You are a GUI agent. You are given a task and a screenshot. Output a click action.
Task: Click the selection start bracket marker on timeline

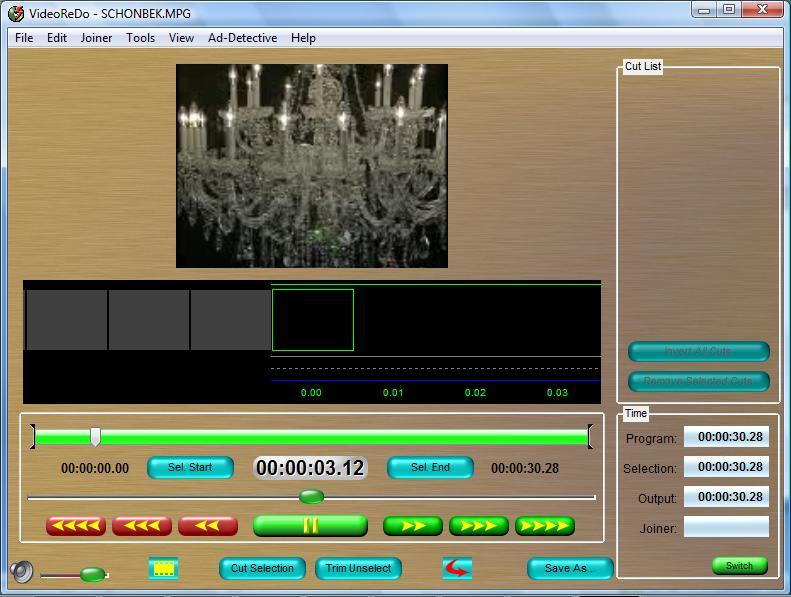tap(33, 437)
